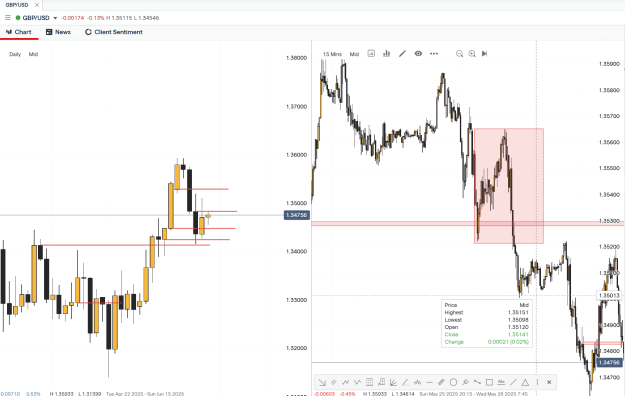Close the GBP/USD tab
625x396 pixels.
37,5
